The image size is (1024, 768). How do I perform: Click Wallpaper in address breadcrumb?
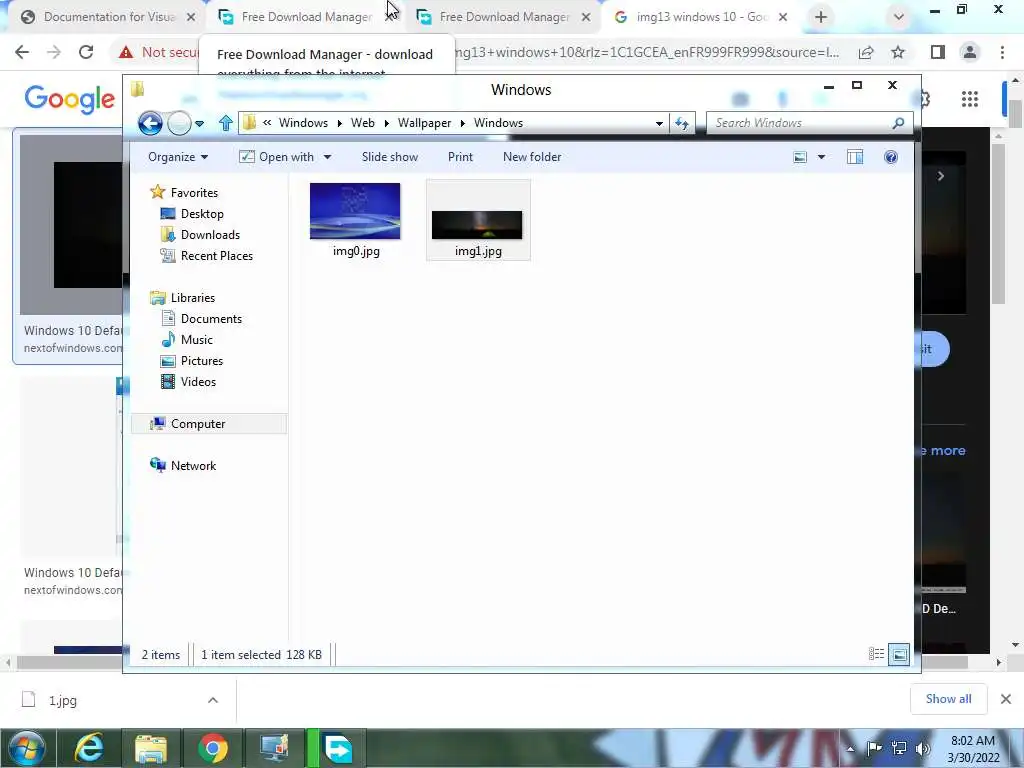(x=424, y=123)
